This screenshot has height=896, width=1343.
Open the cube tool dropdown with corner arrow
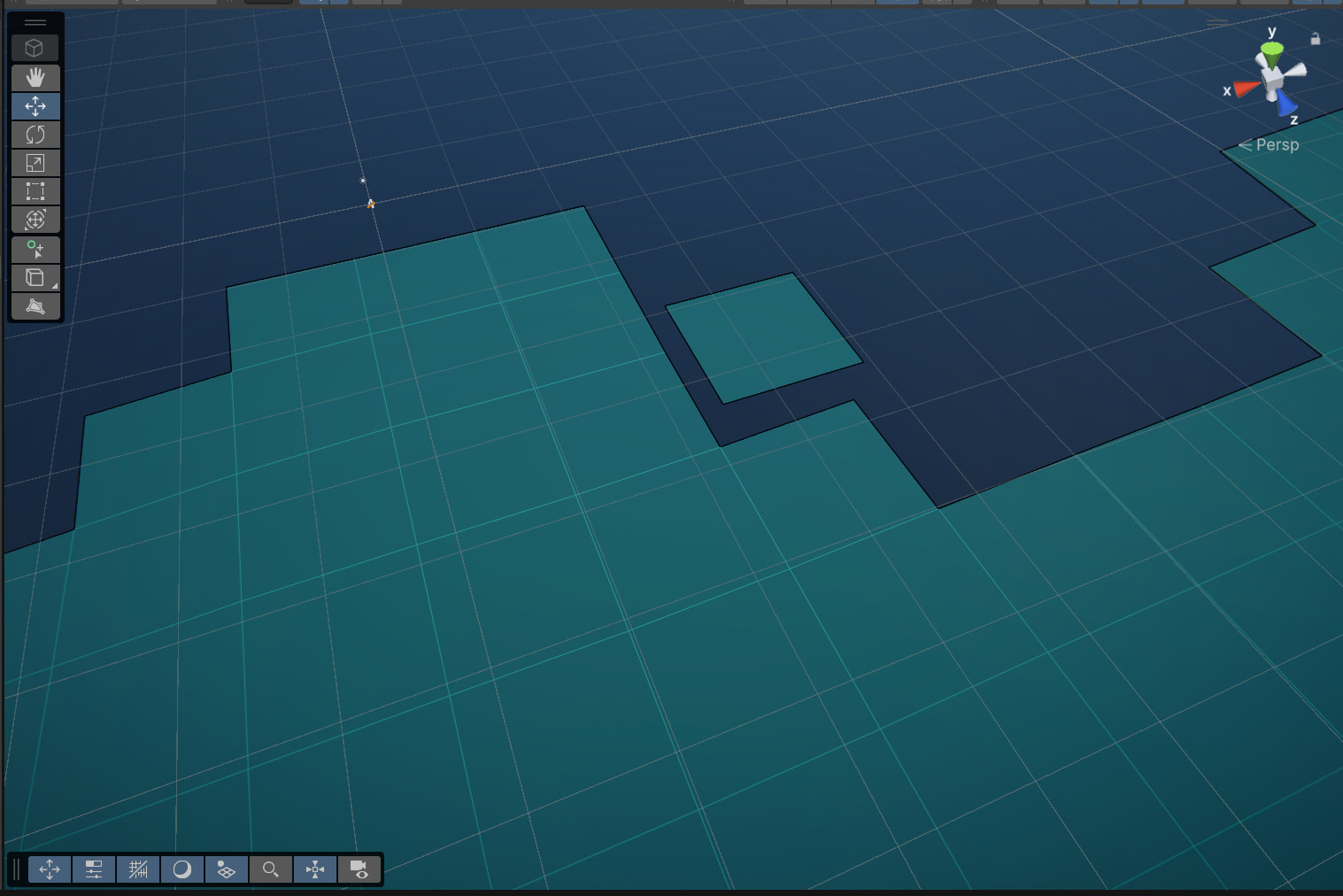pos(35,278)
